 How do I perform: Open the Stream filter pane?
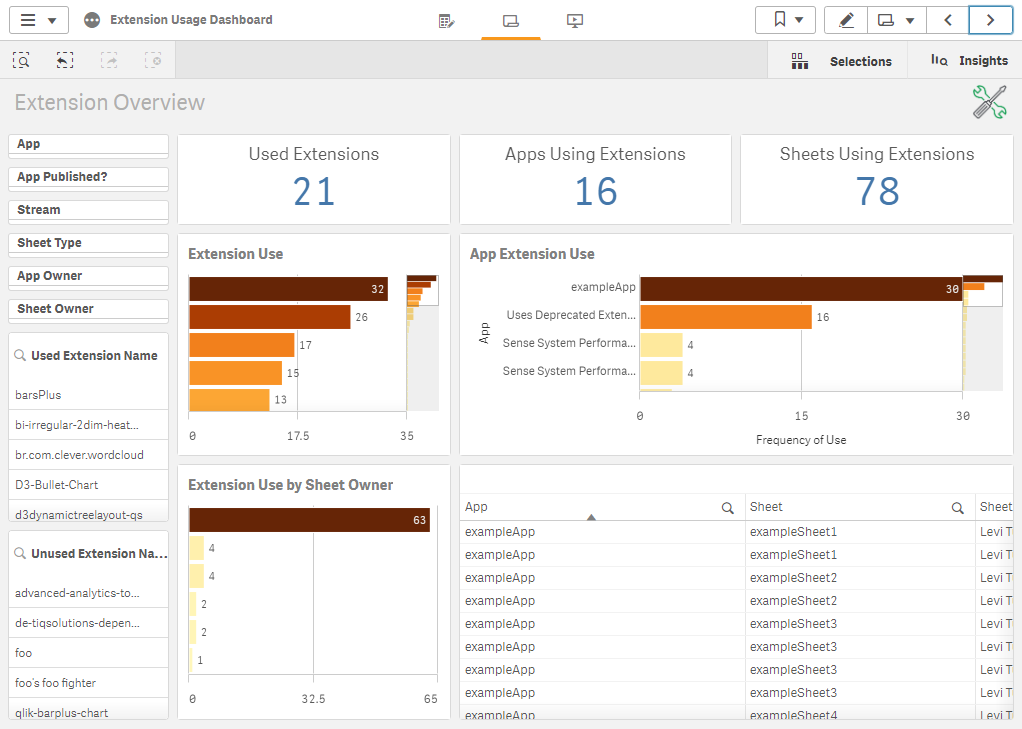click(x=89, y=211)
